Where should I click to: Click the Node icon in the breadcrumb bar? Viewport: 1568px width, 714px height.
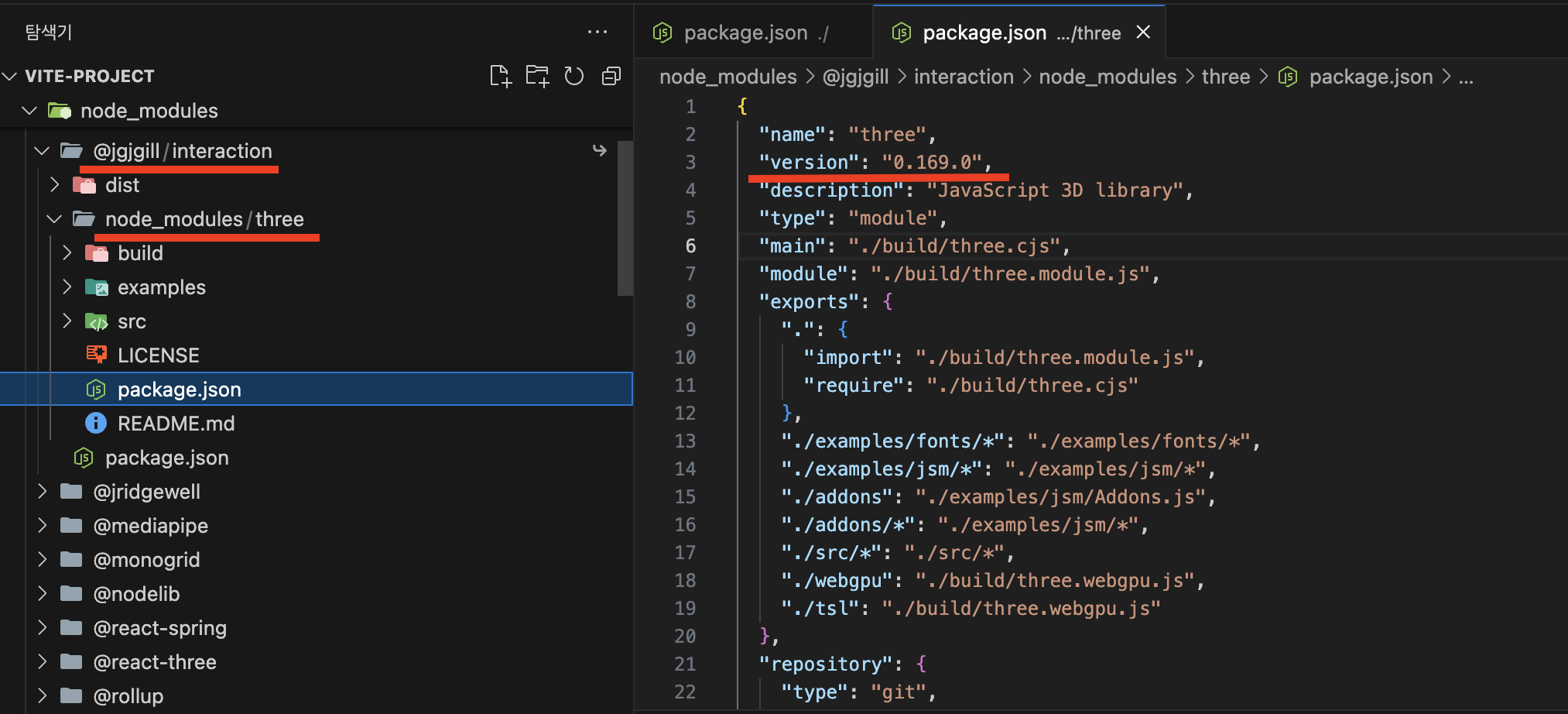tap(1288, 77)
